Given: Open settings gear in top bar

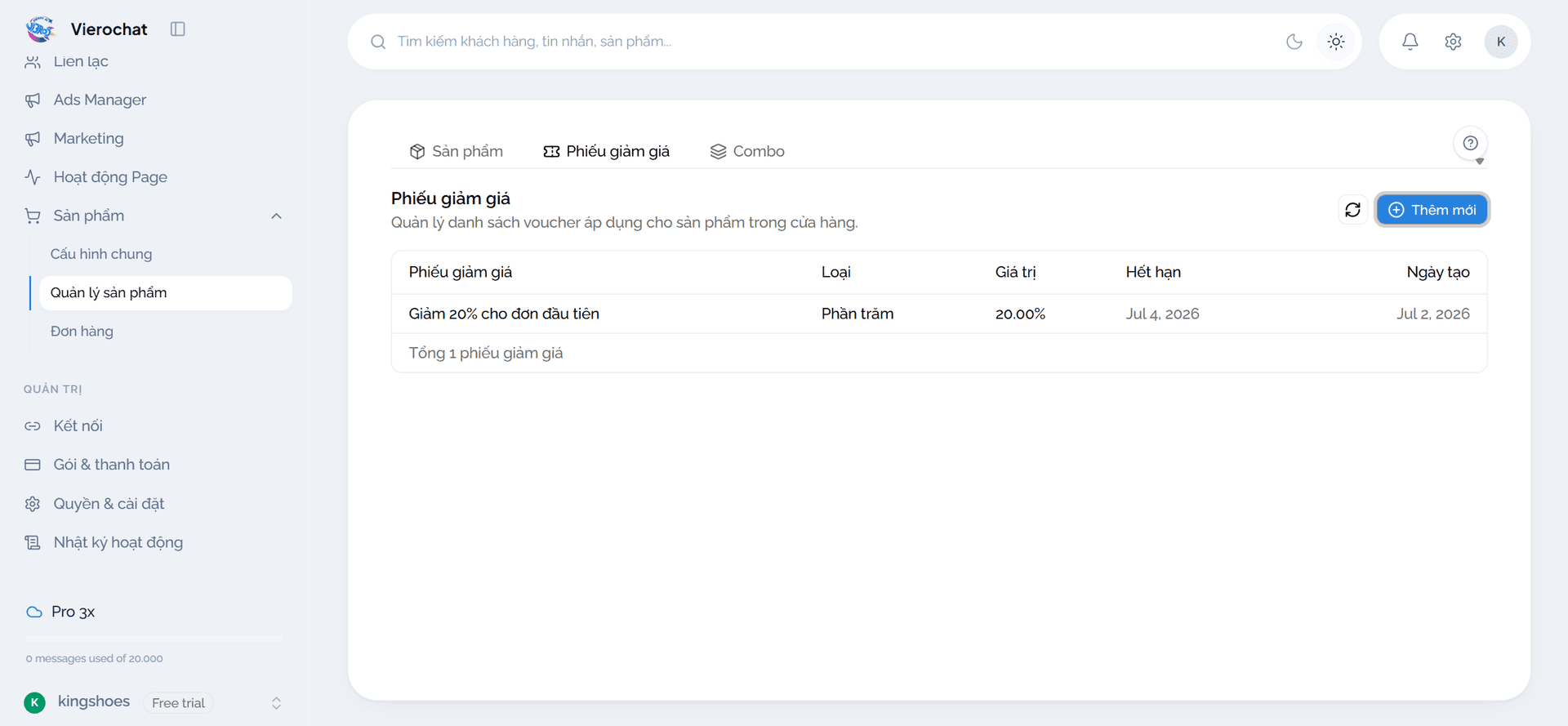Looking at the screenshot, I should click(1453, 42).
